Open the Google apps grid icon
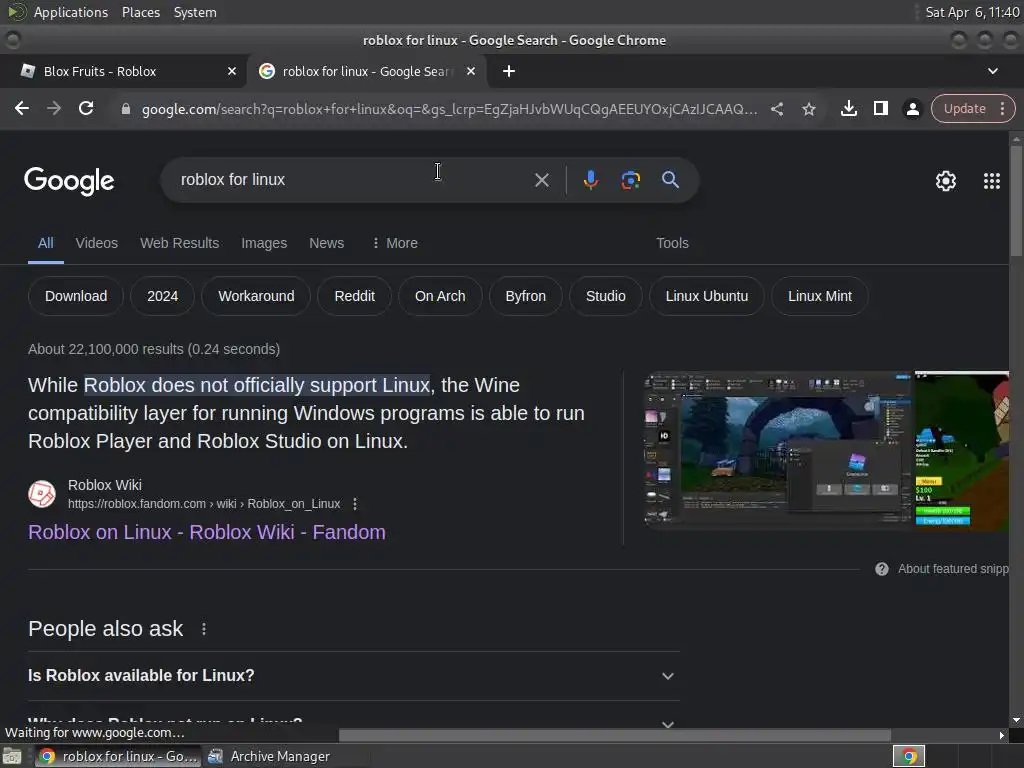1024x768 pixels. pos(991,181)
